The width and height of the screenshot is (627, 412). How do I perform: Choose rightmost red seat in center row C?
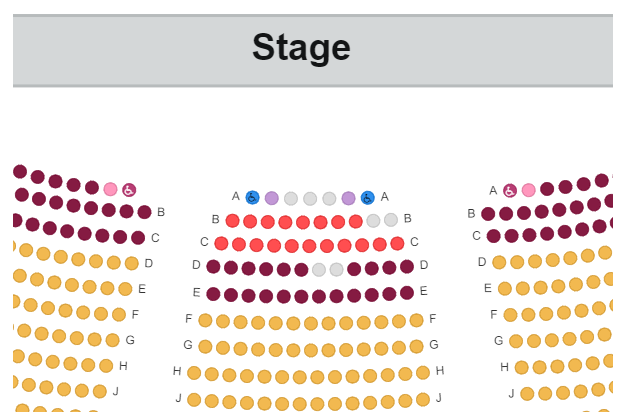tap(397, 243)
